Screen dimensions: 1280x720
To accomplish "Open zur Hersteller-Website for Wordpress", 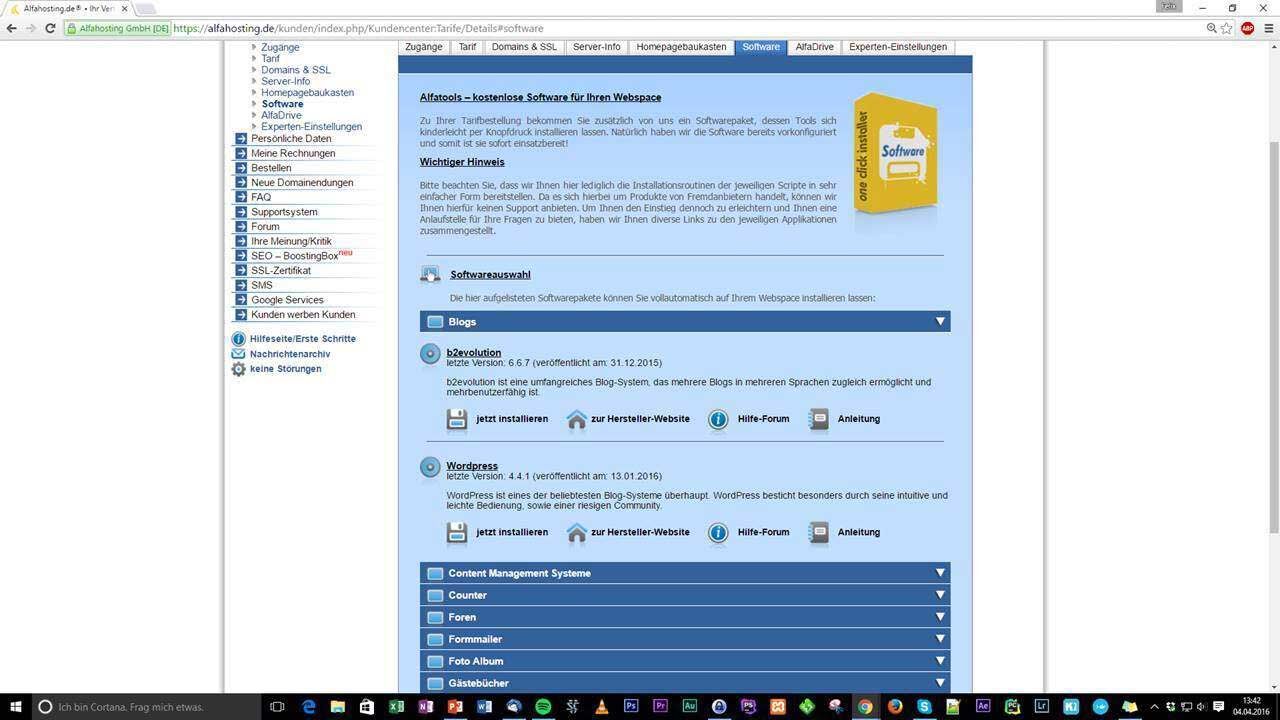I will coord(640,533).
